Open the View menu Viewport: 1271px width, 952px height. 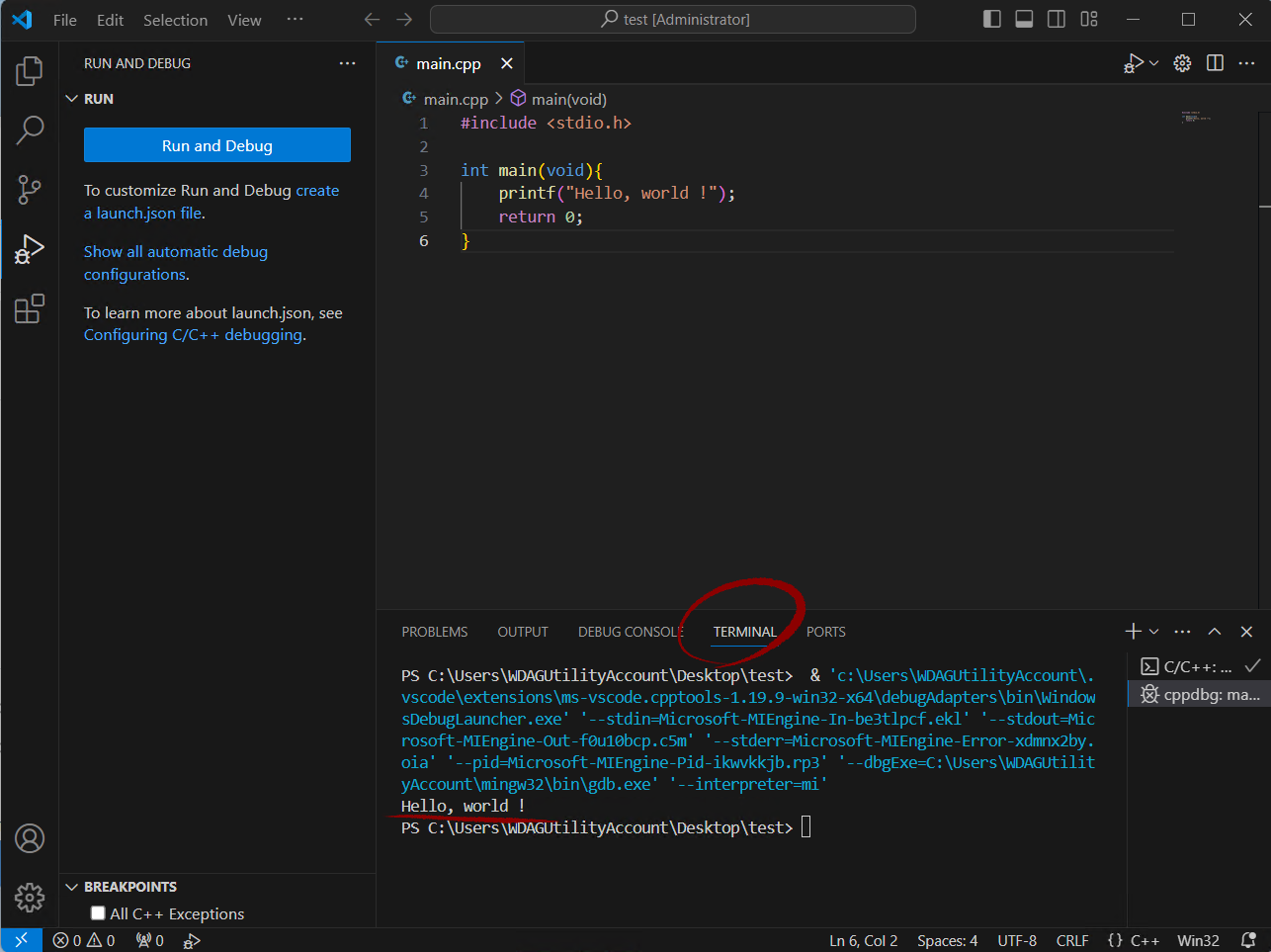pyautogui.click(x=243, y=19)
